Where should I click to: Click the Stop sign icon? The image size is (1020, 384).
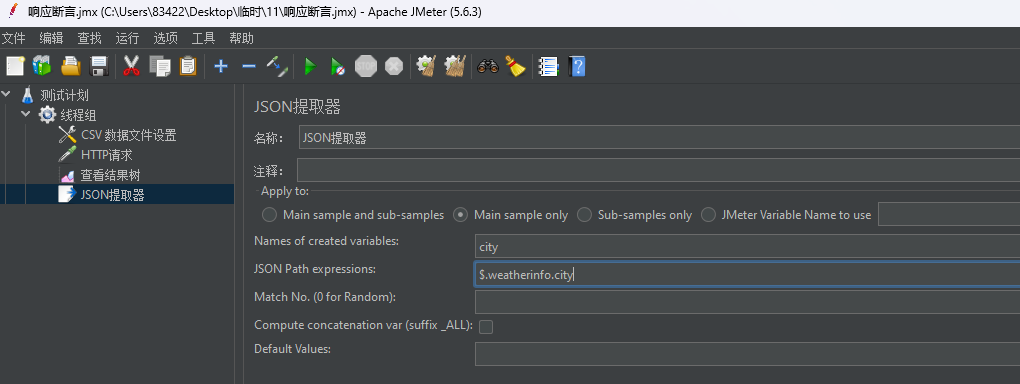click(366, 66)
